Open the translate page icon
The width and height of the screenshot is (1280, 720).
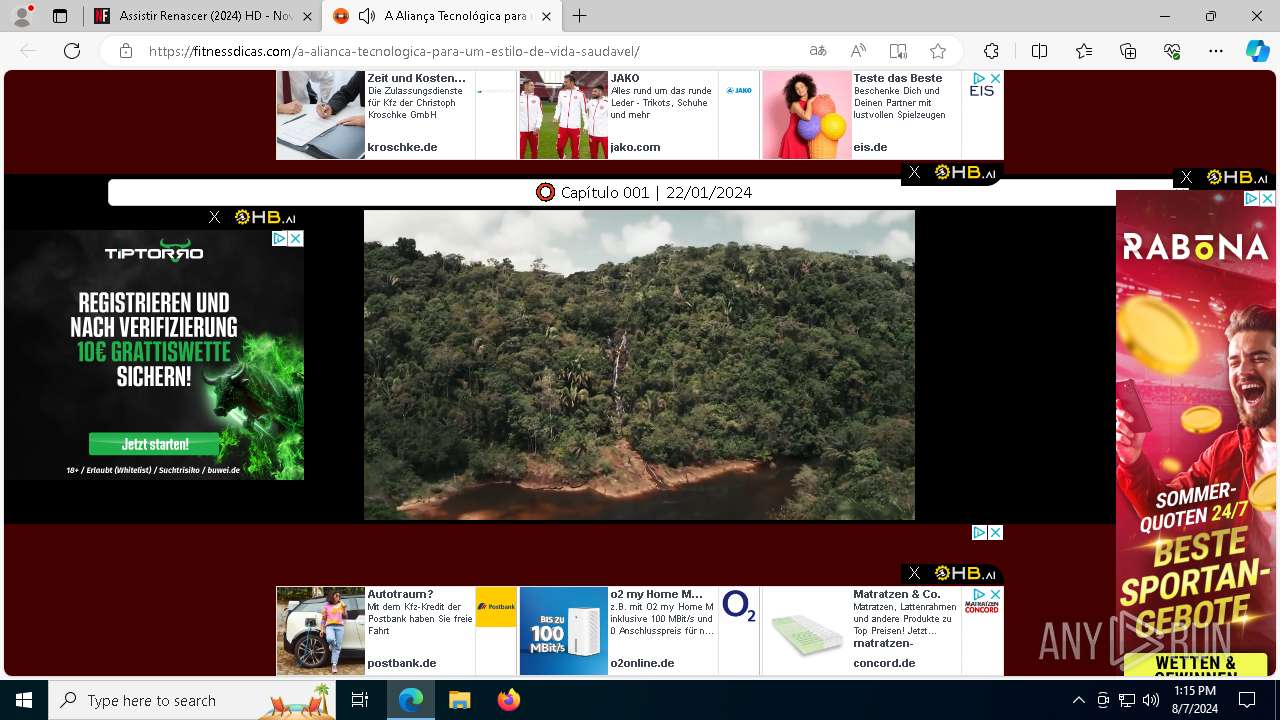(x=818, y=51)
